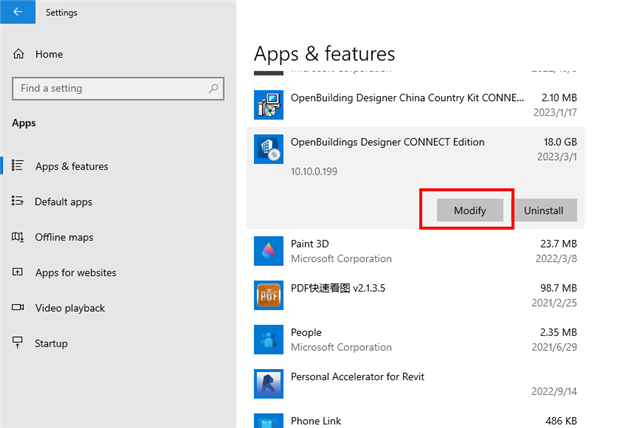Click OpenBuildings Designer CONNECT Edition icon

click(x=269, y=150)
